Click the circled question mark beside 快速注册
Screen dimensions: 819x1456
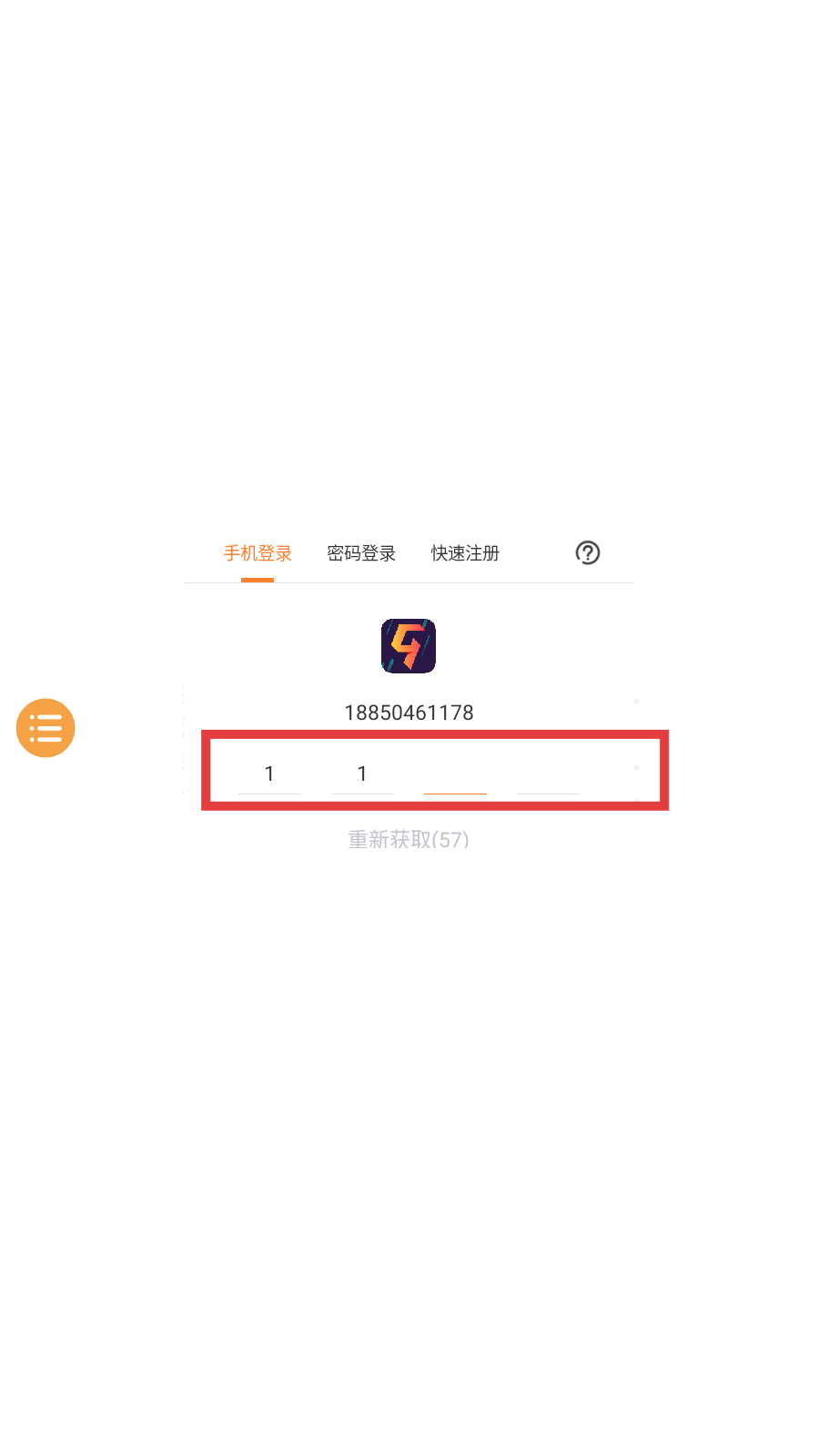(588, 552)
